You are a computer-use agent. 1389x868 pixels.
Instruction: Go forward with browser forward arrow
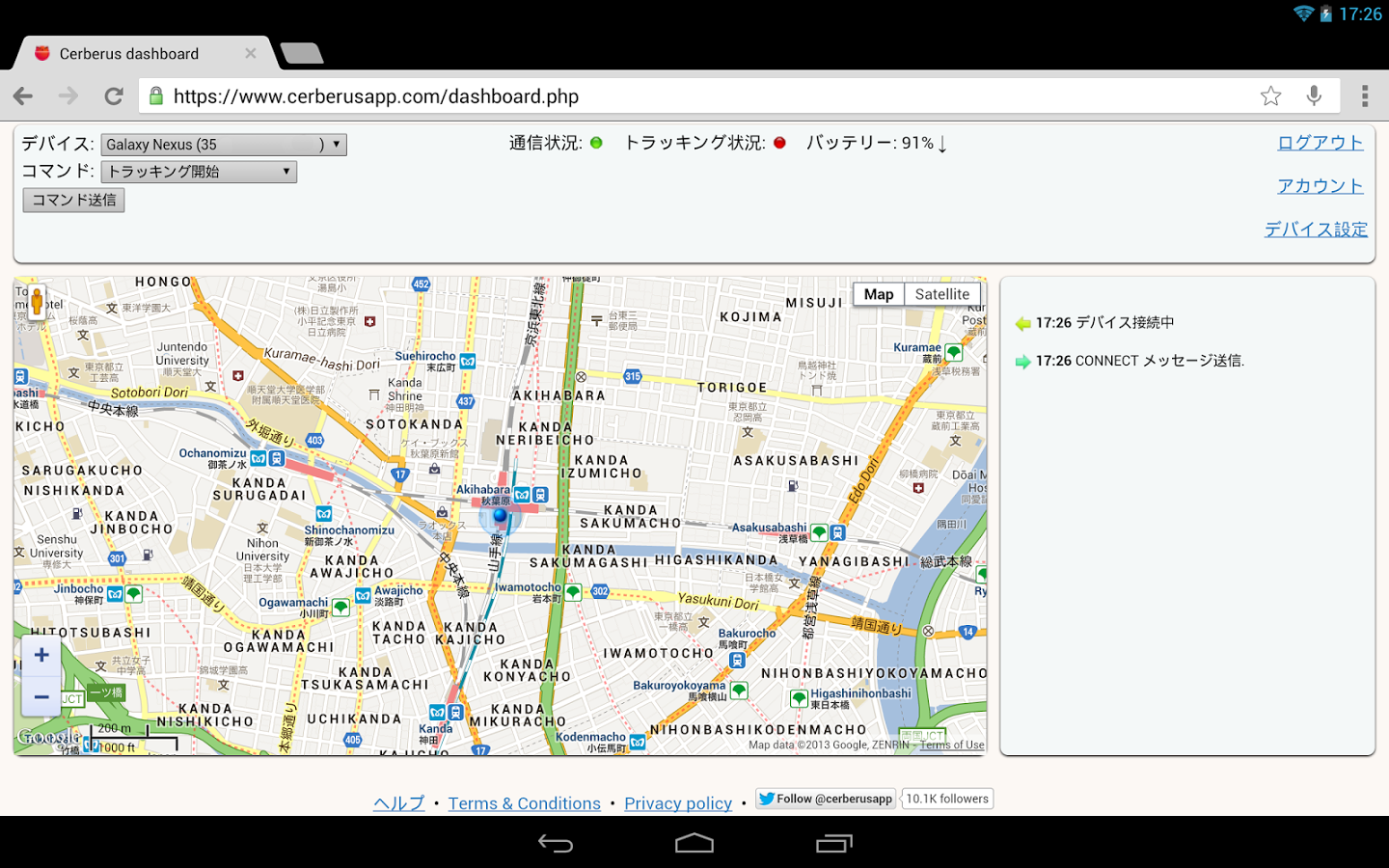tap(68, 95)
